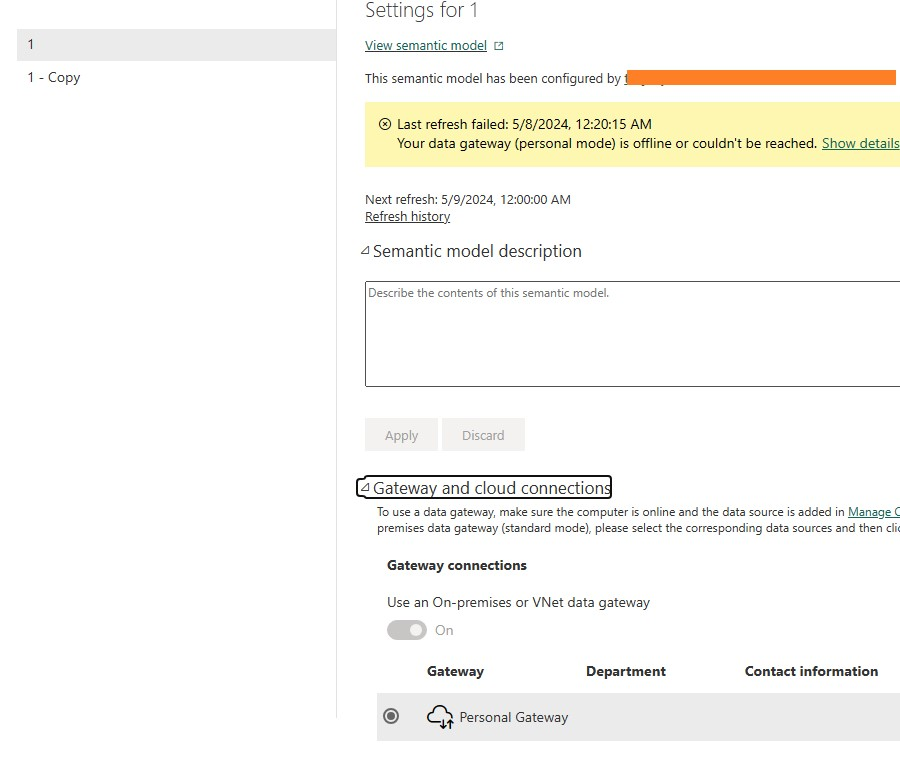Select the Personal Gateway radio button
Image resolution: width=900 pixels, height=767 pixels.
pos(391,716)
